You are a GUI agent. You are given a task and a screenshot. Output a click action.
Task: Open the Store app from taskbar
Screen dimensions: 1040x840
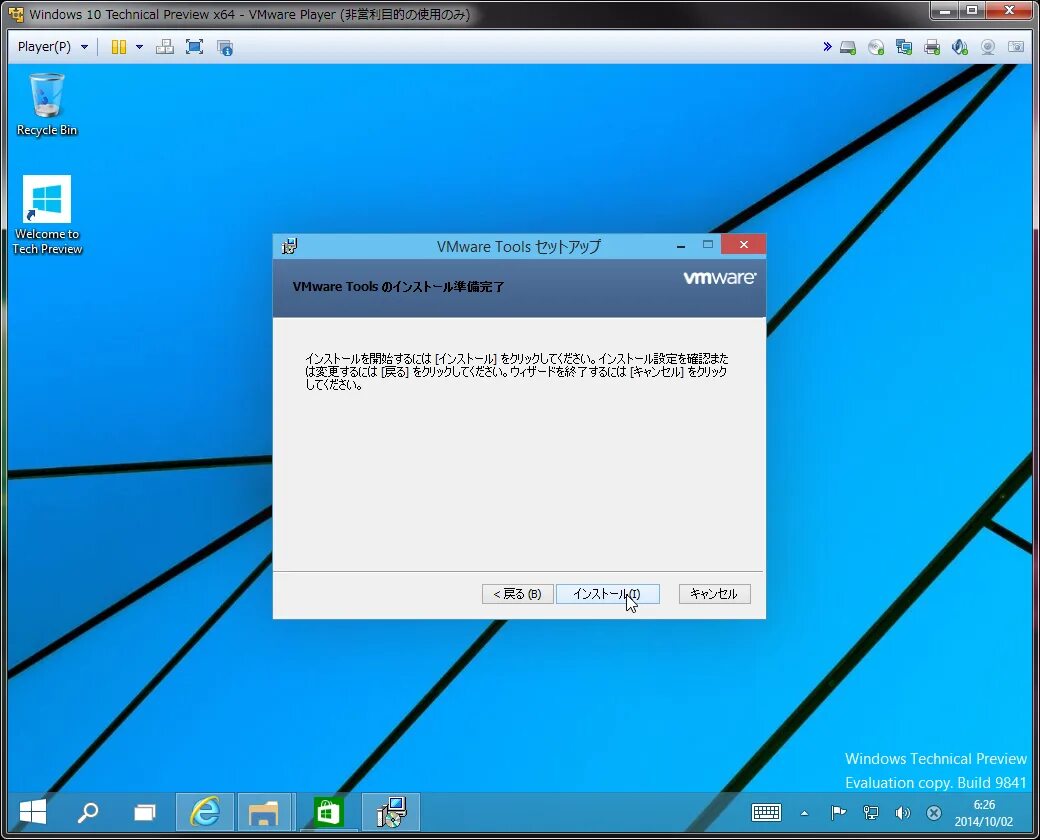coord(328,811)
